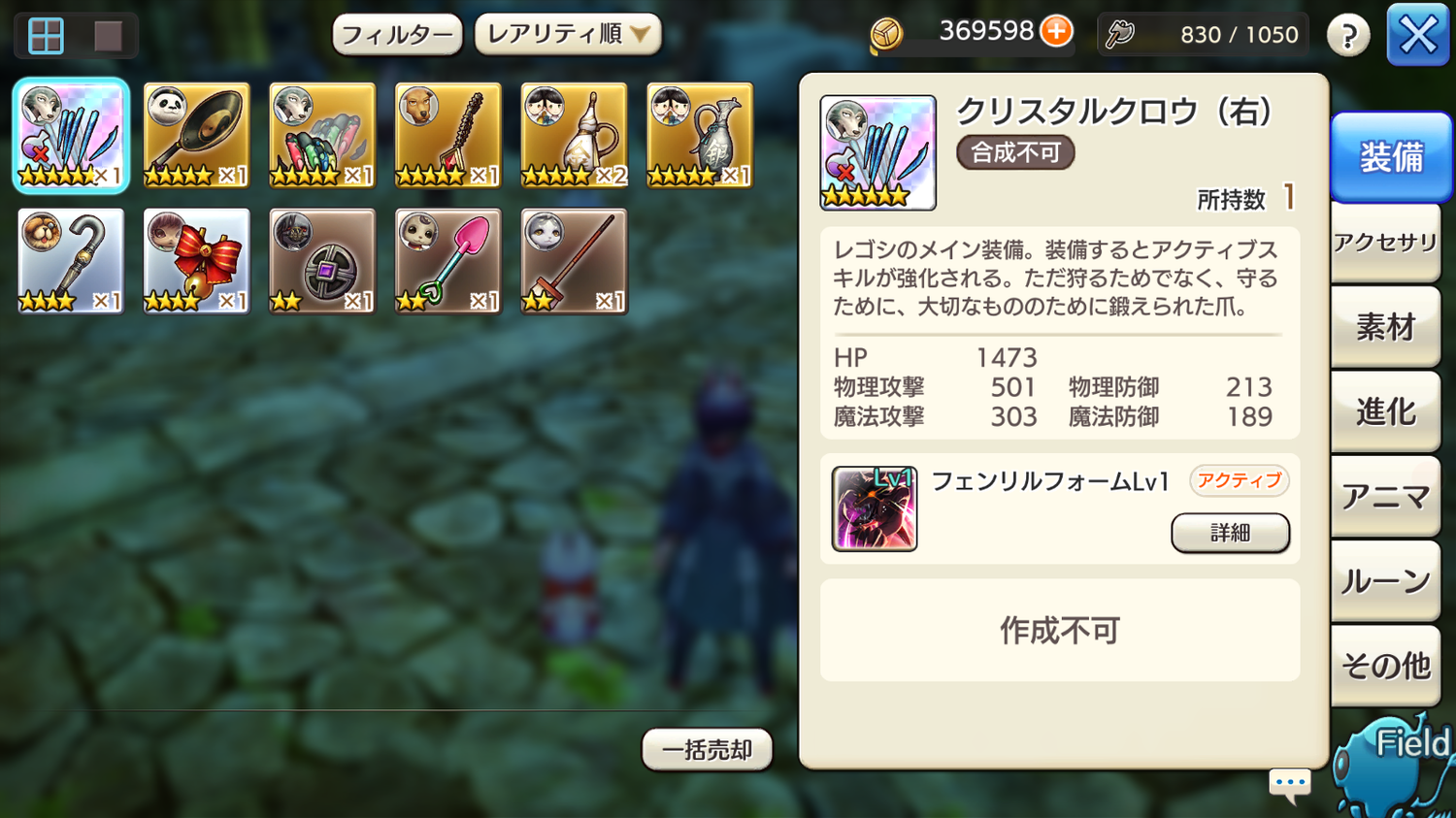Open the 素材 materials tab
The height and width of the screenshot is (818, 1456).
coord(1385,327)
